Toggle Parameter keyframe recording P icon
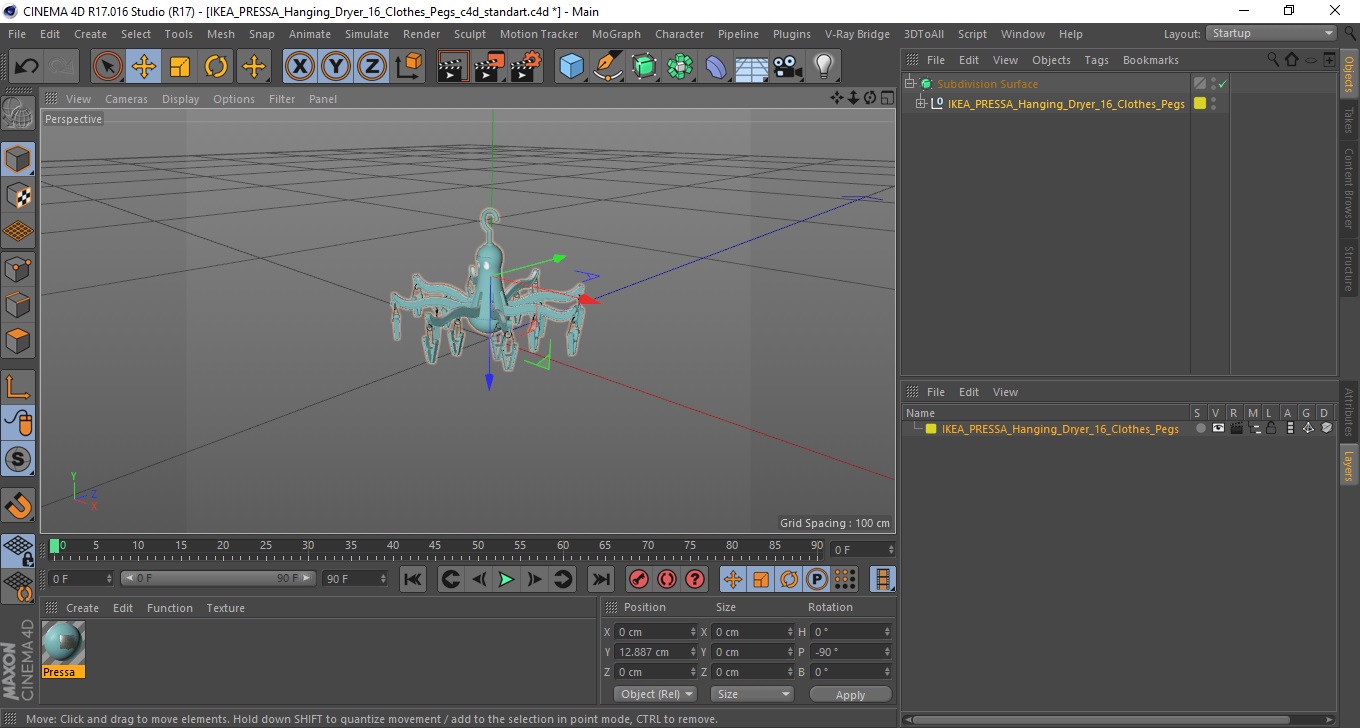Viewport: 1360px width, 728px height. pyautogui.click(x=817, y=579)
